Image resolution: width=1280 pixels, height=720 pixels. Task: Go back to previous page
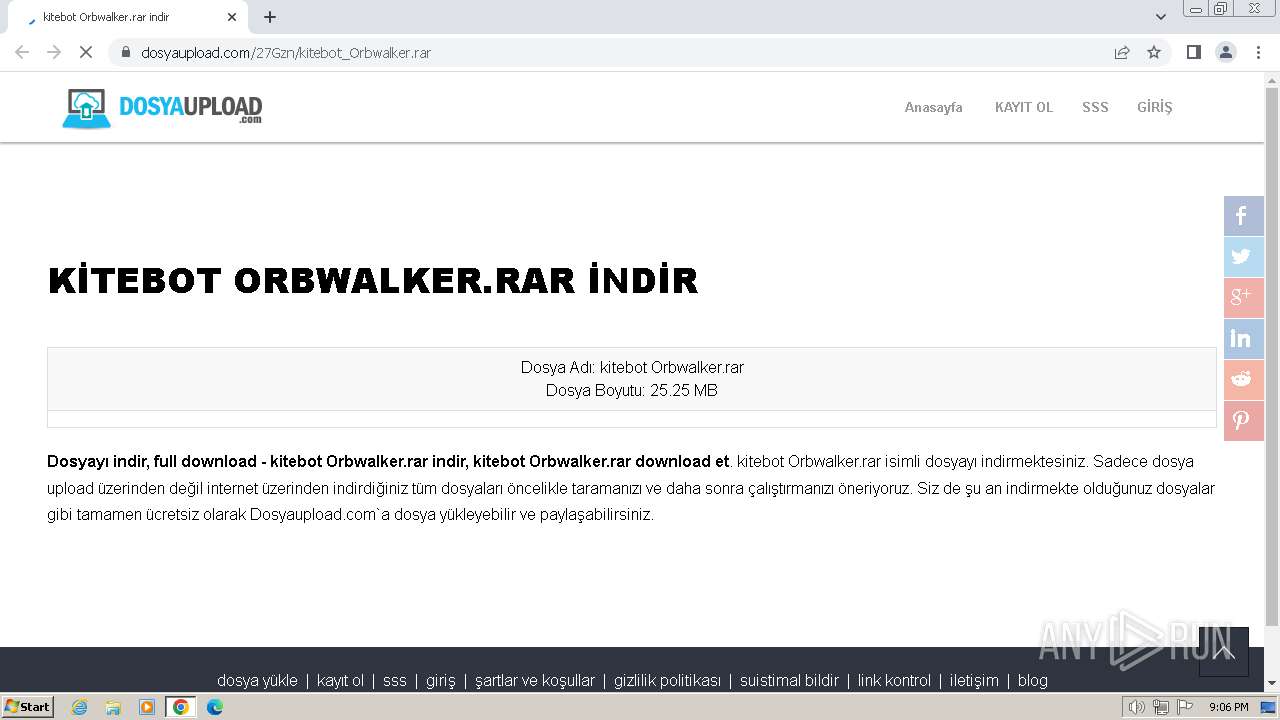click(22, 52)
